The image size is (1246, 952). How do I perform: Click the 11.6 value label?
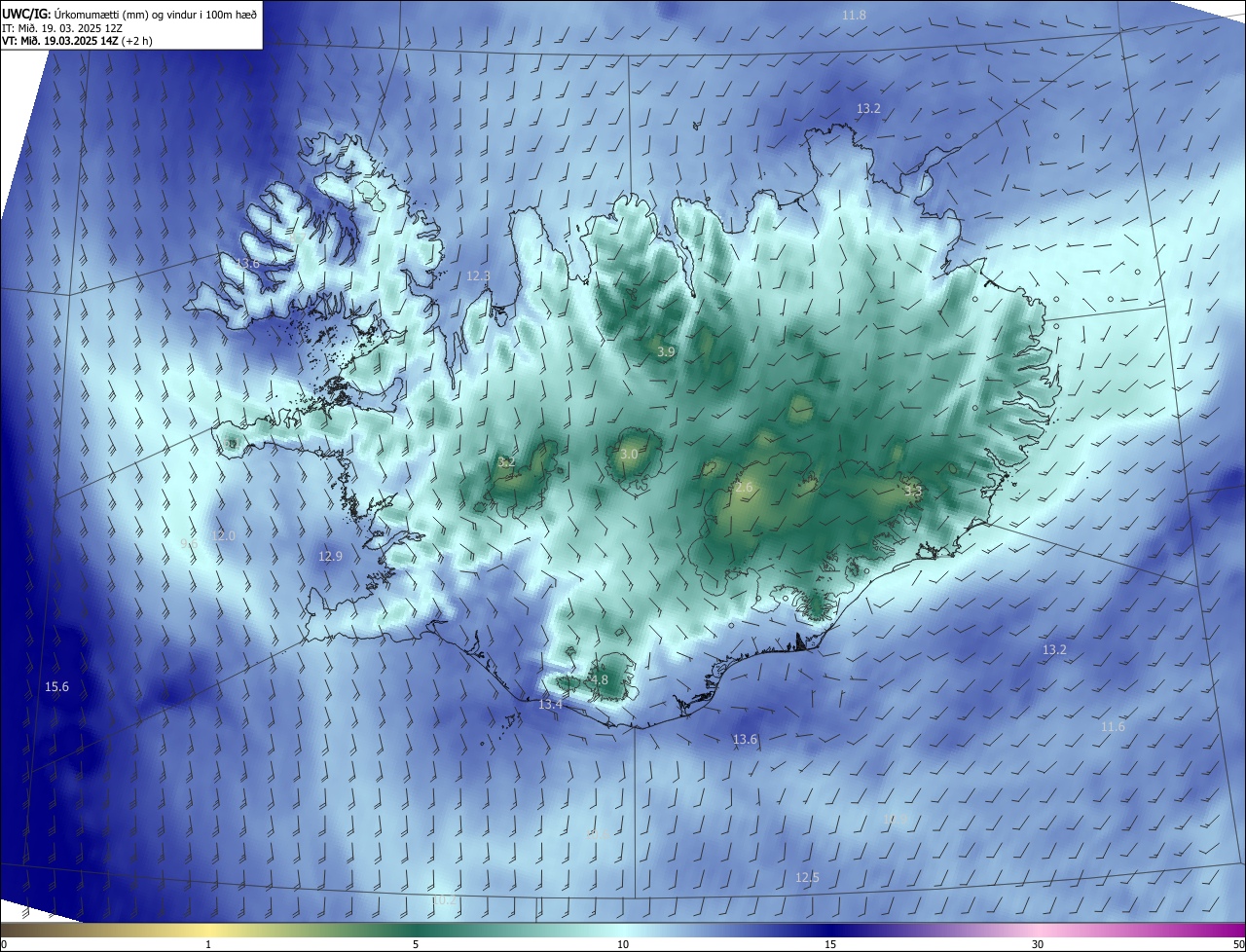(1113, 727)
